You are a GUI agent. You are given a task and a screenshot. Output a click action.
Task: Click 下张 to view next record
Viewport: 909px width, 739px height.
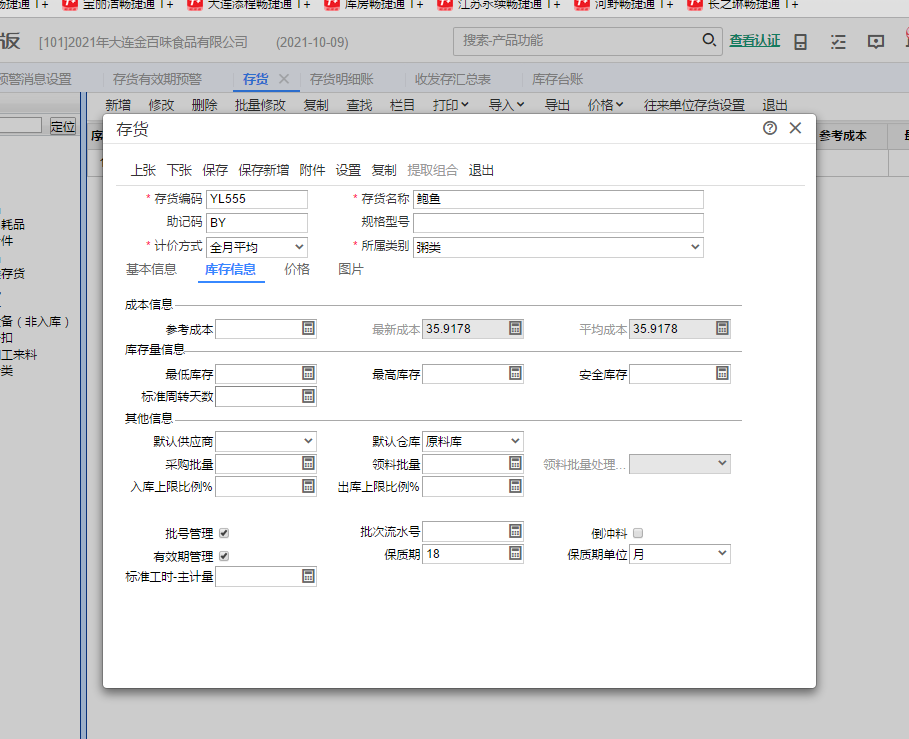(x=179, y=170)
